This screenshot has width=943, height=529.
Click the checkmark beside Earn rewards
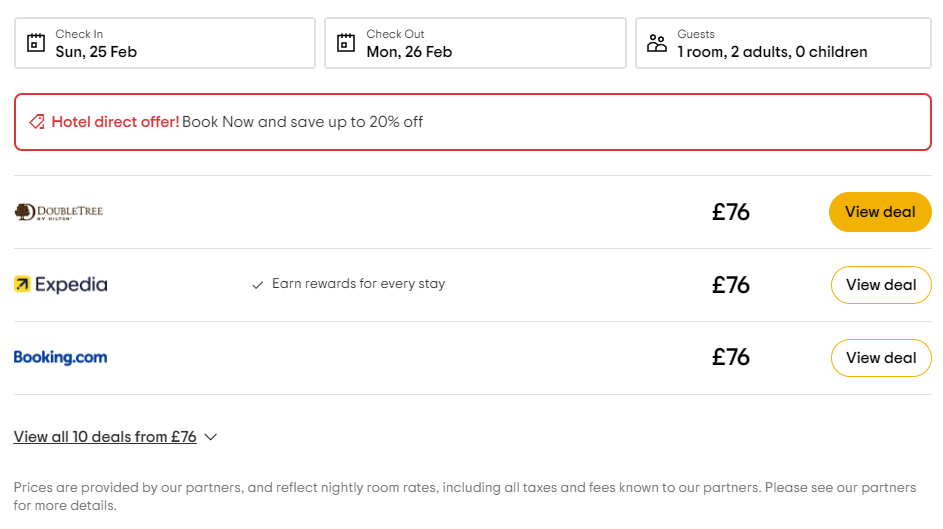coord(258,285)
